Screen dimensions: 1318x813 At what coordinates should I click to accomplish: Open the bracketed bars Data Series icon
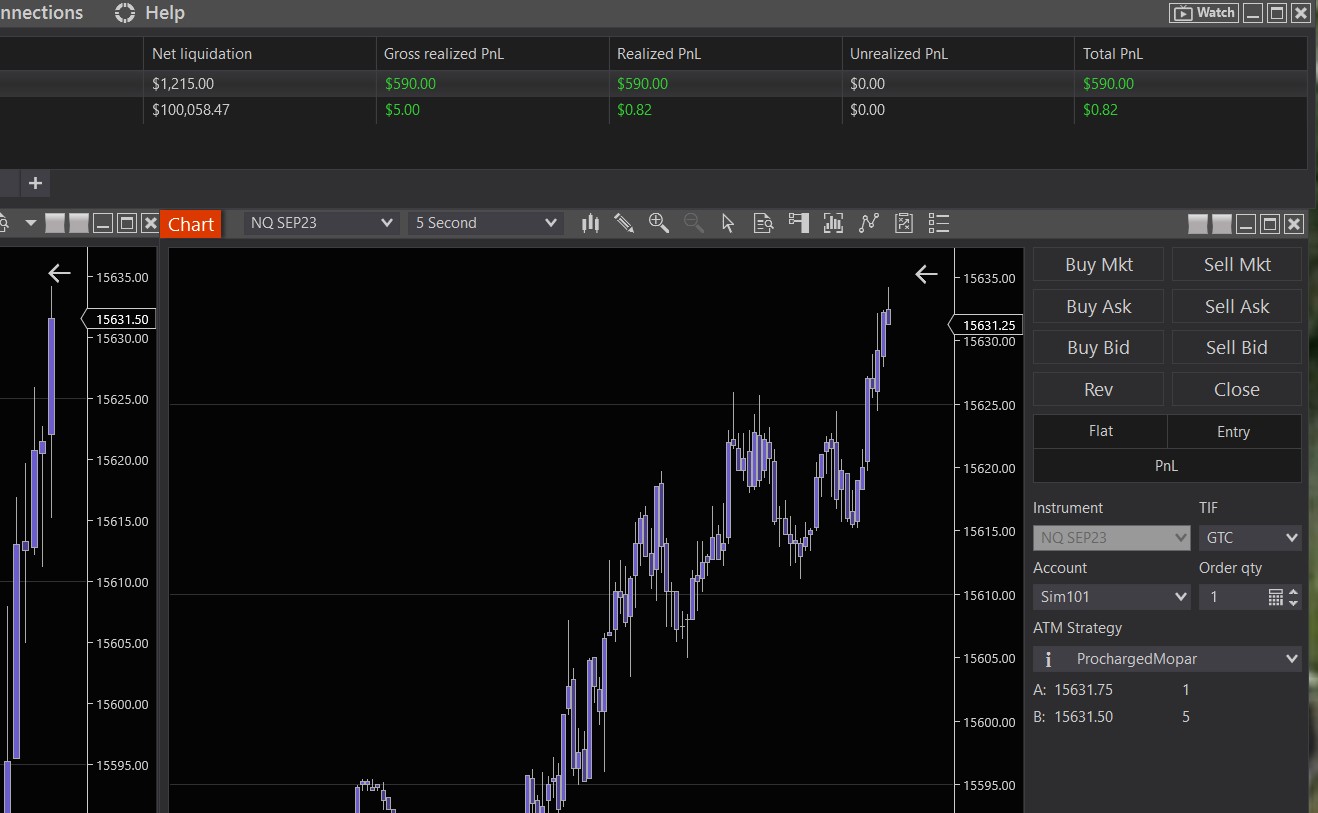(833, 223)
